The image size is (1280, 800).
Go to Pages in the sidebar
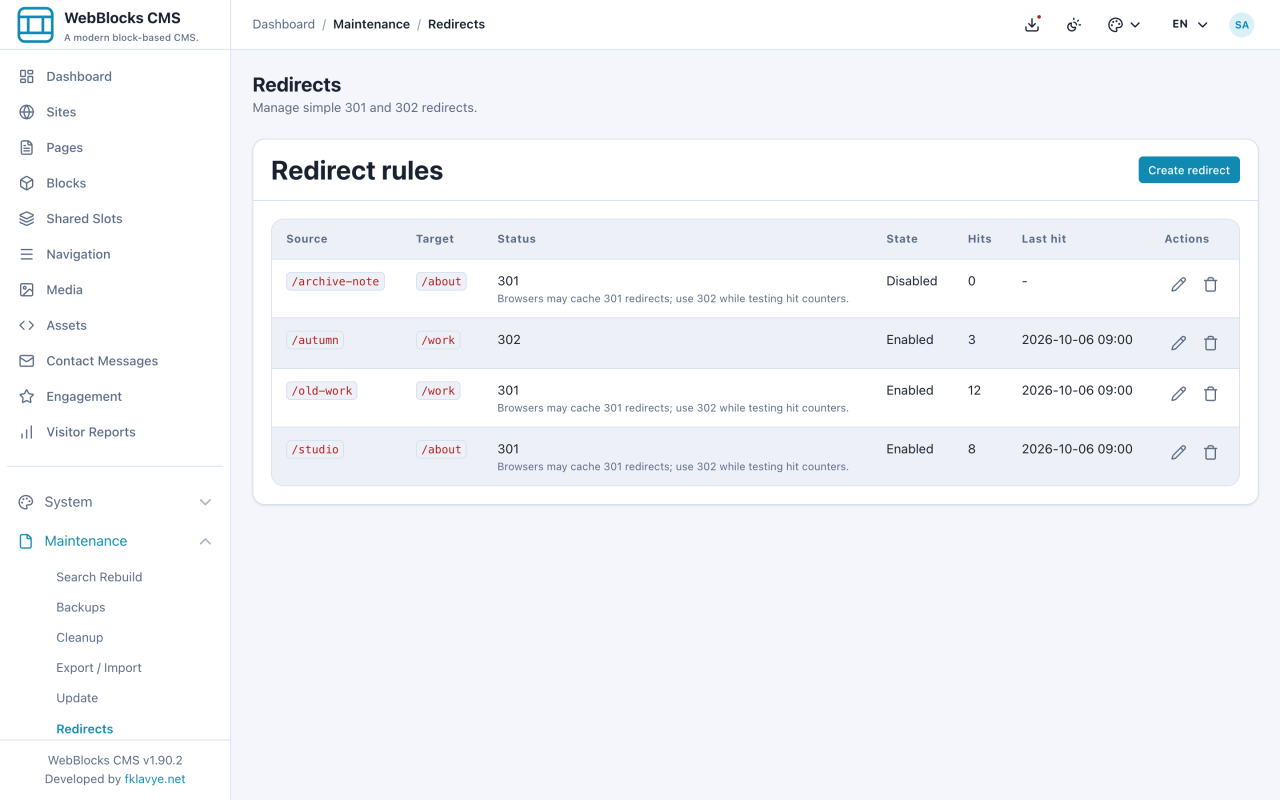coord(115,147)
